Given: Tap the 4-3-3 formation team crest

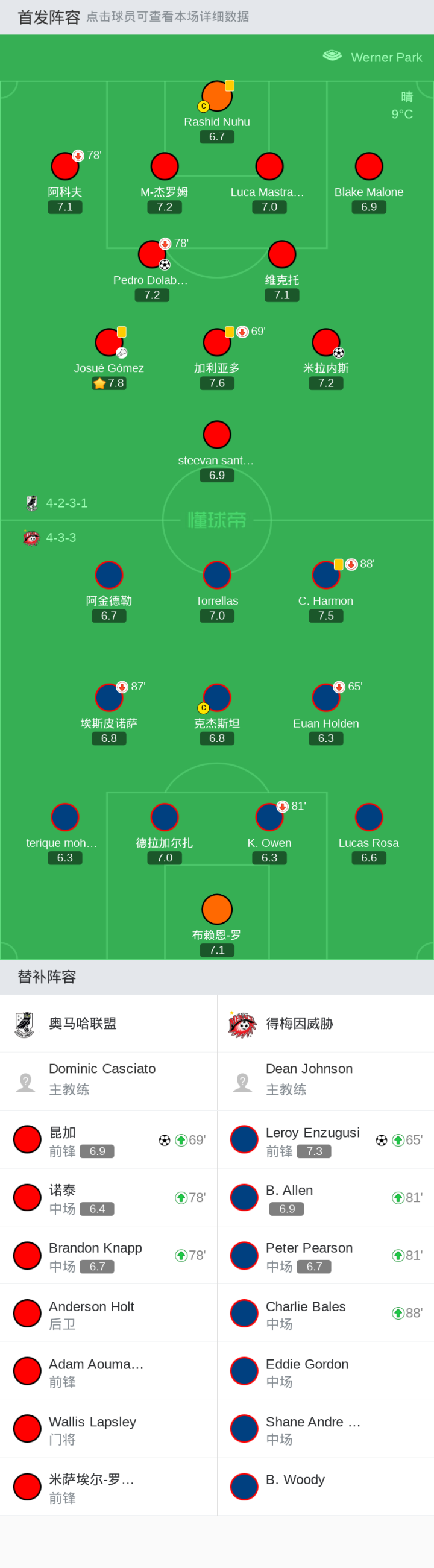Looking at the screenshot, I should pos(32,538).
